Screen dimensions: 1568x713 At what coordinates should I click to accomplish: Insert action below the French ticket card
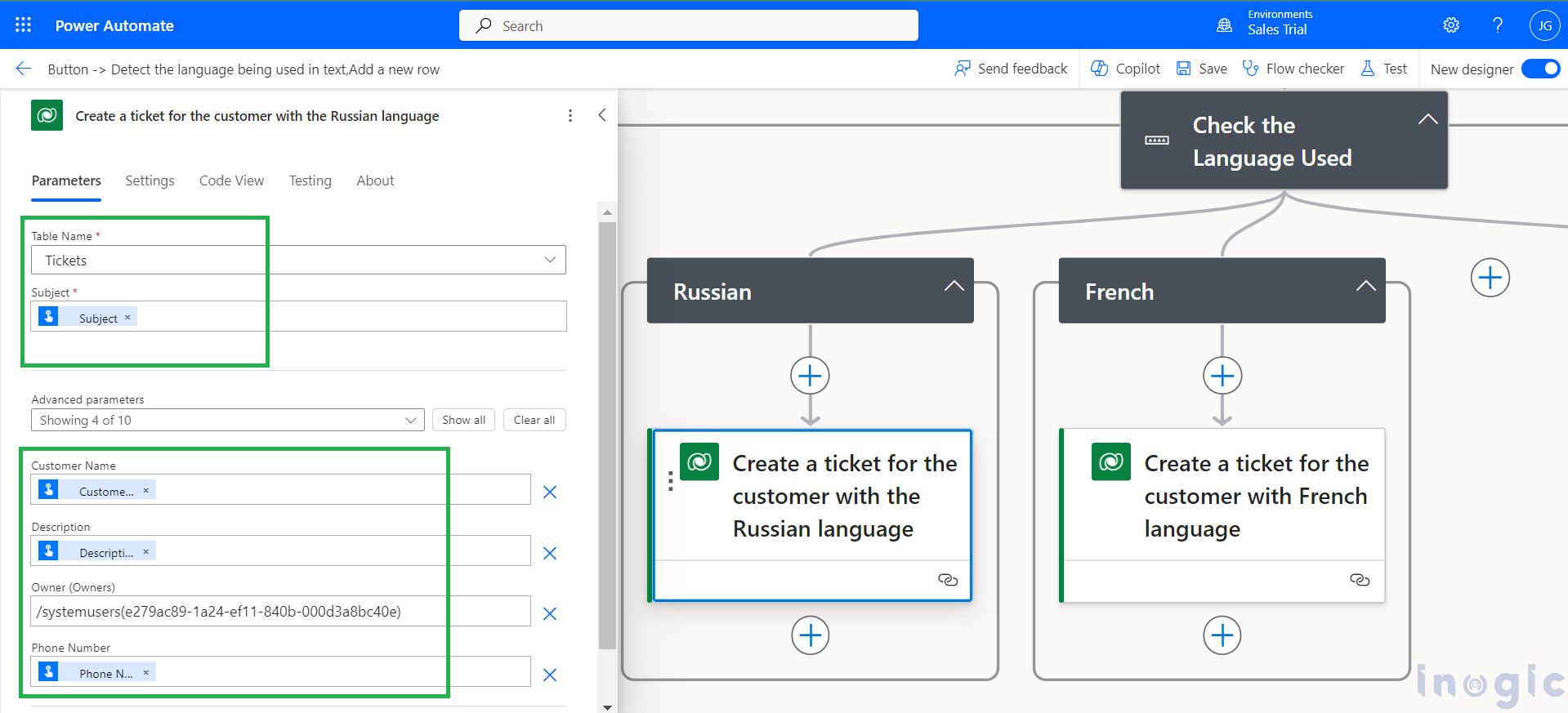tap(1222, 635)
